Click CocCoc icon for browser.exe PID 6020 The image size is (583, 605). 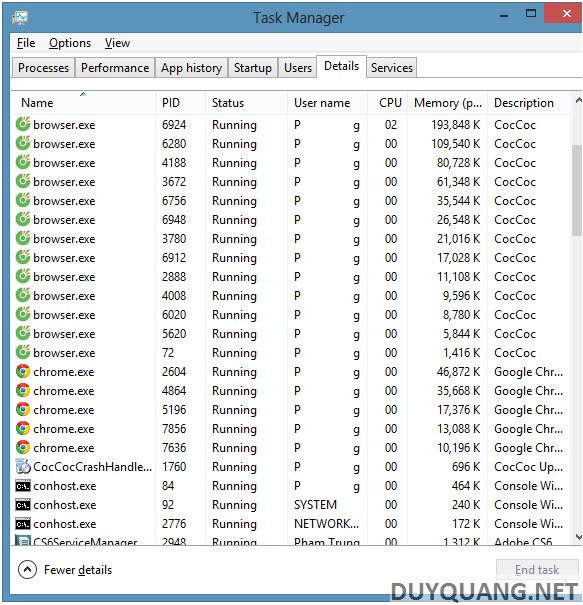click(23, 314)
